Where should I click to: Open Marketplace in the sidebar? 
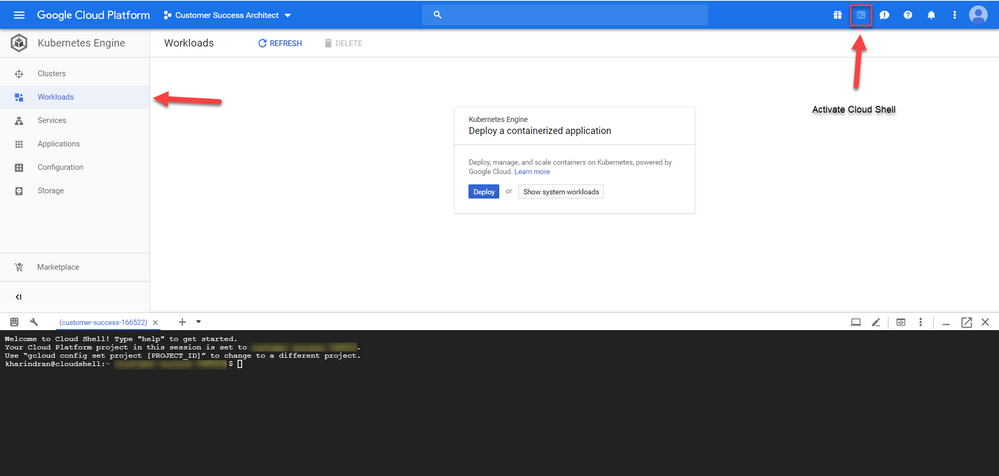coord(75,267)
